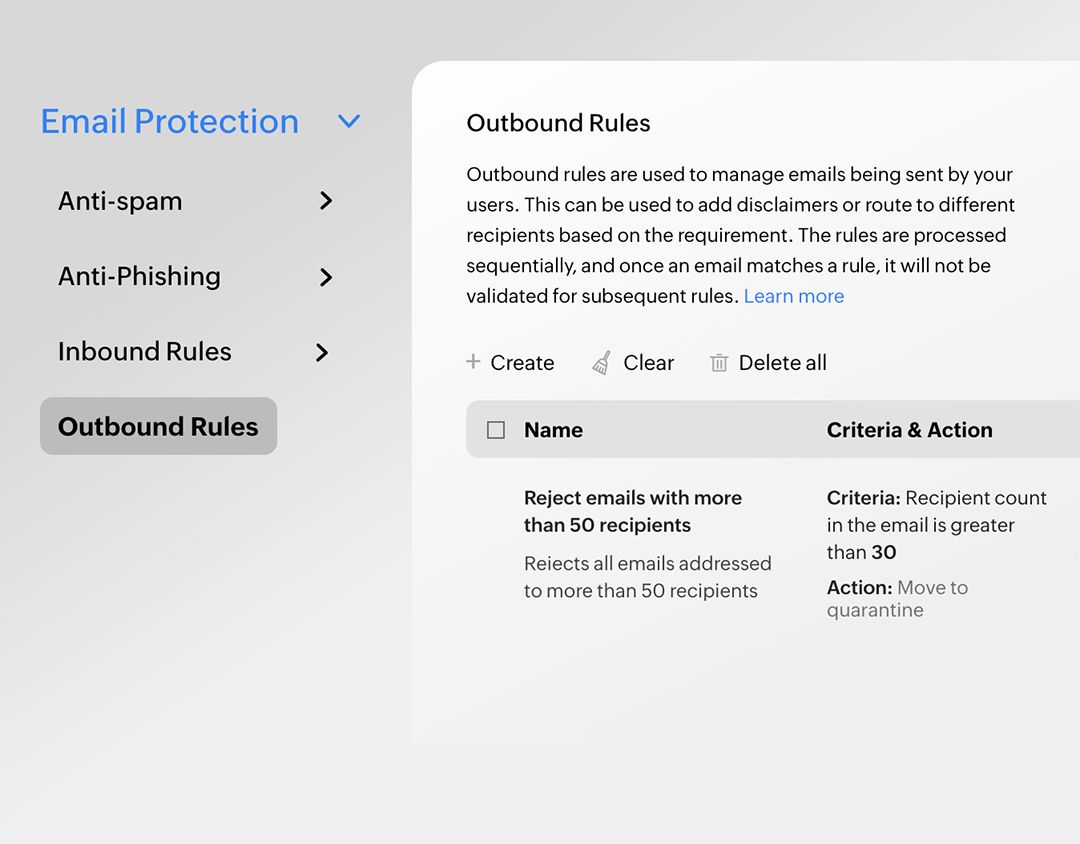Click the rule description about rejecting emails

(x=647, y=577)
